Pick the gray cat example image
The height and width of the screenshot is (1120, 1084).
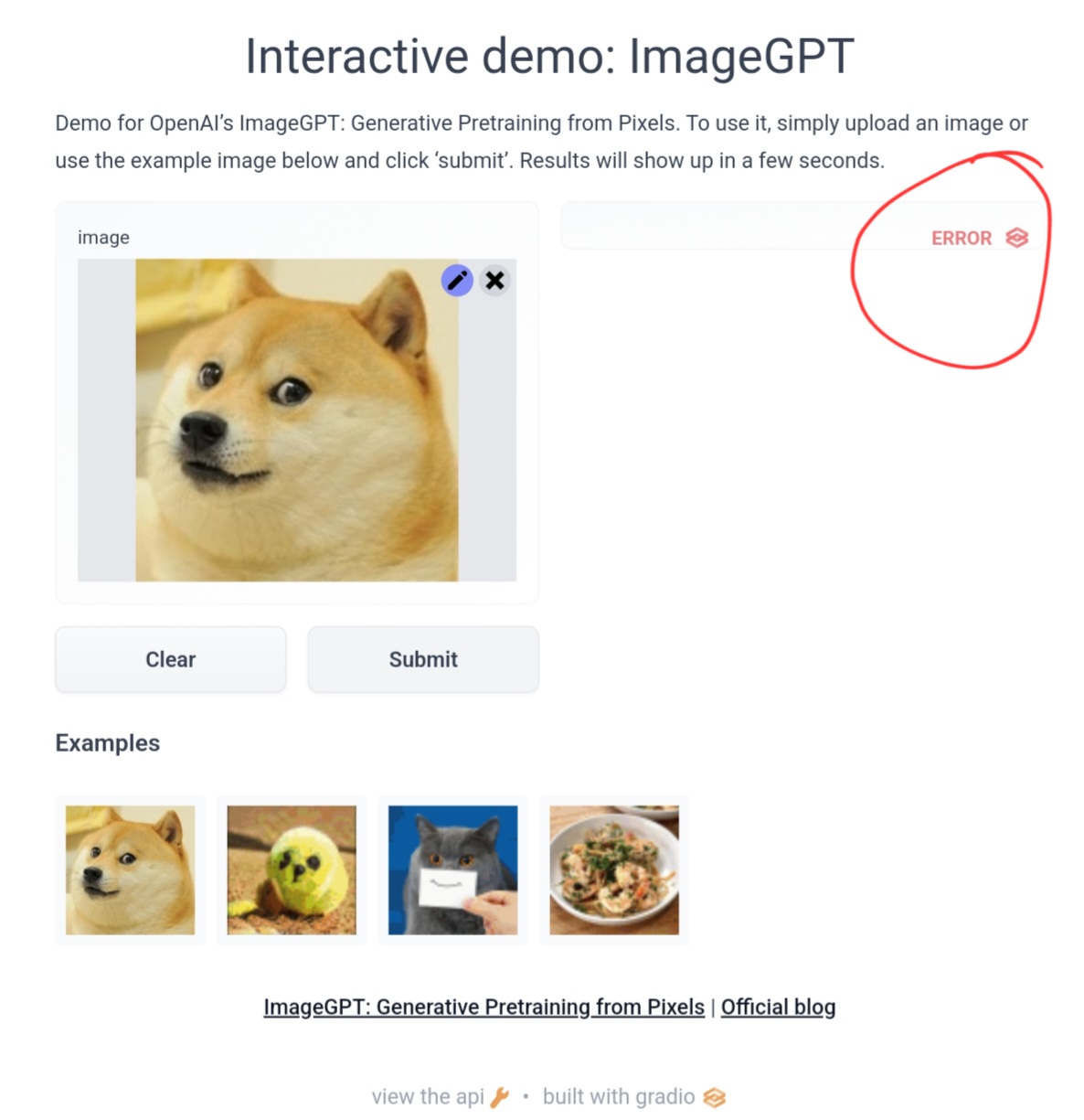tap(452, 869)
